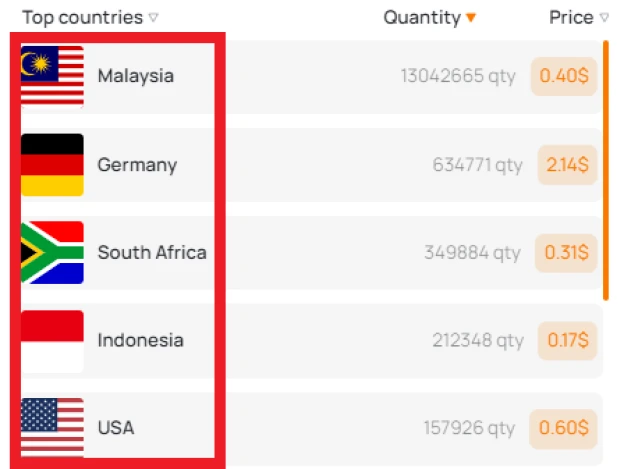624x469 pixels.
Task: Select the Malaysia country name
Action: [x=136, y=76]
